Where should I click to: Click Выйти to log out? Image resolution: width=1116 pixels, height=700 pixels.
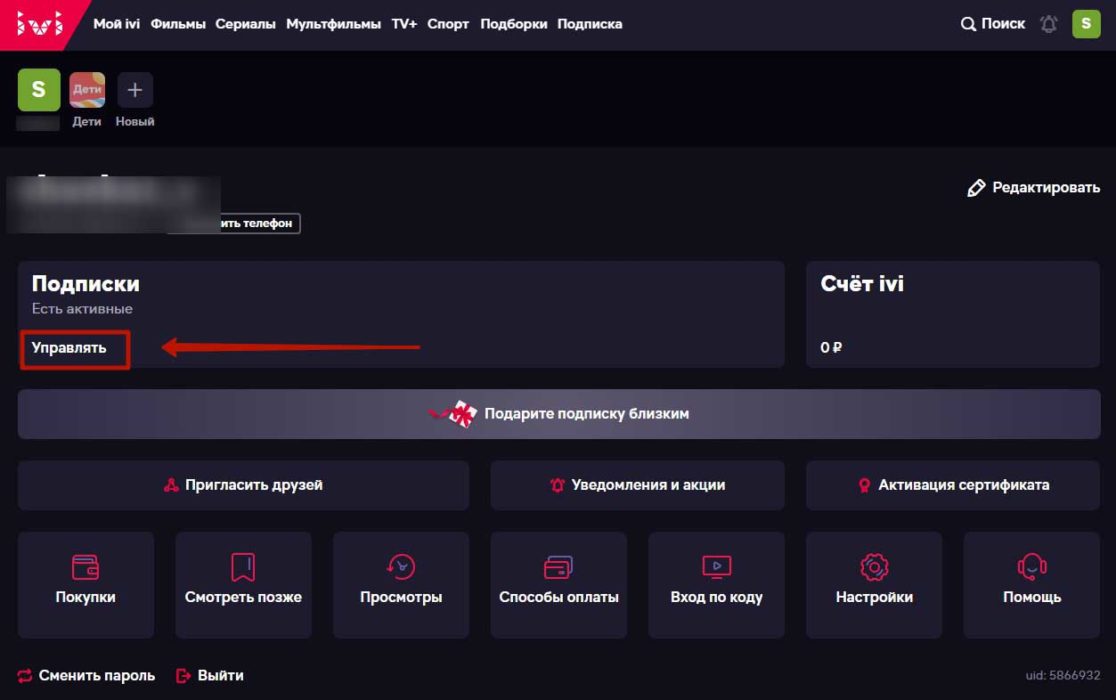[210, 676]
